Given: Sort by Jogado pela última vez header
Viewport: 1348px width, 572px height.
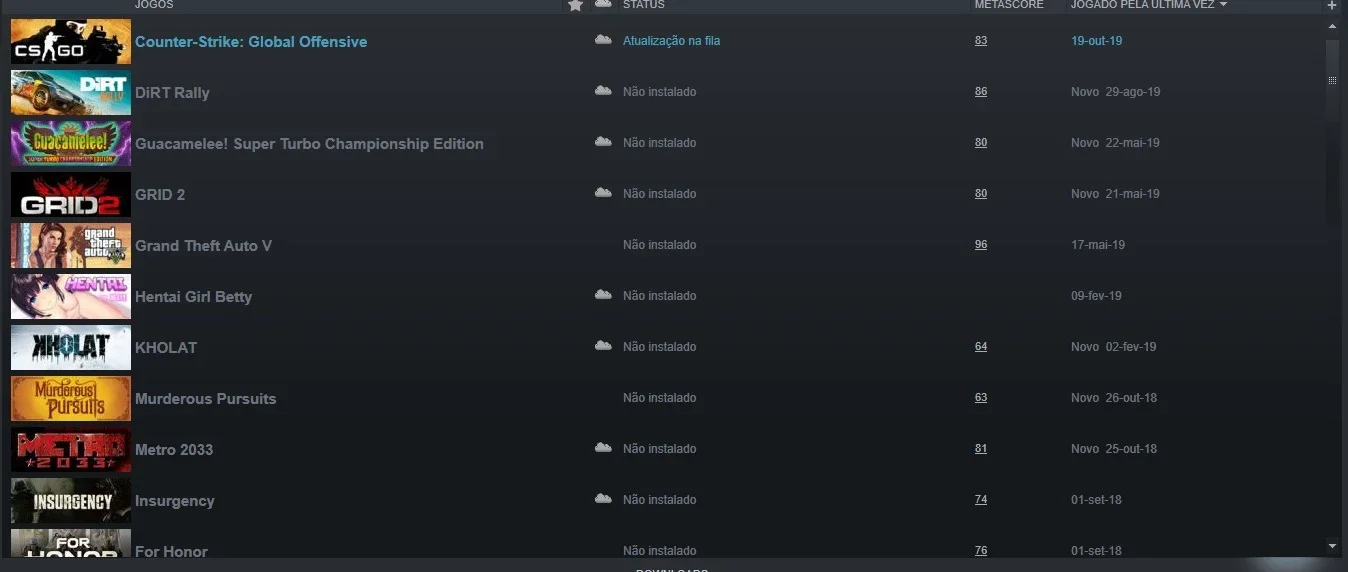Looking at the screenshot, I should click(1148, 5).
